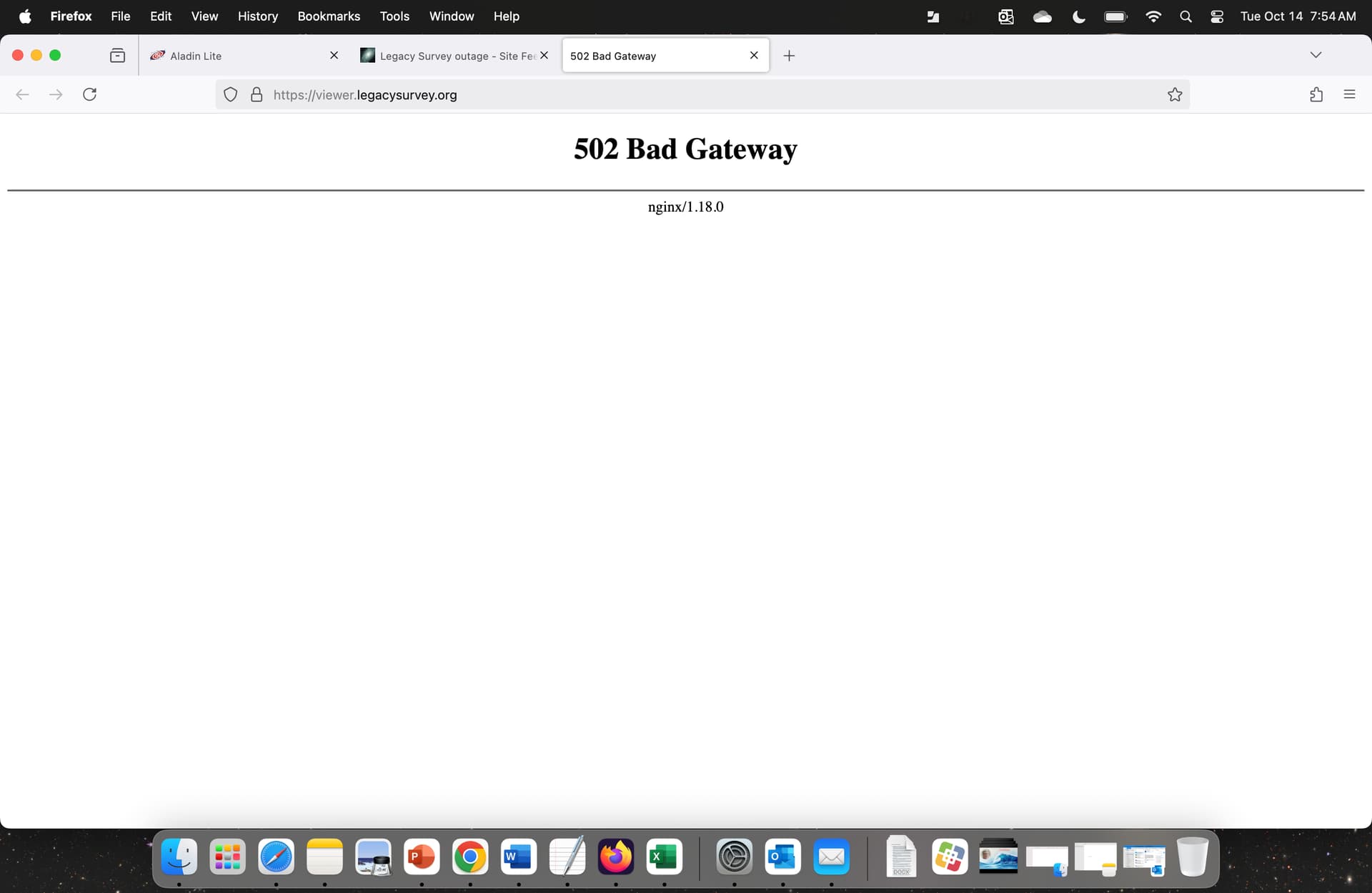This screenshot has height=893, width=1372.
Task: Close the 502 Bad Gateway tab
Action: (754, 55)
